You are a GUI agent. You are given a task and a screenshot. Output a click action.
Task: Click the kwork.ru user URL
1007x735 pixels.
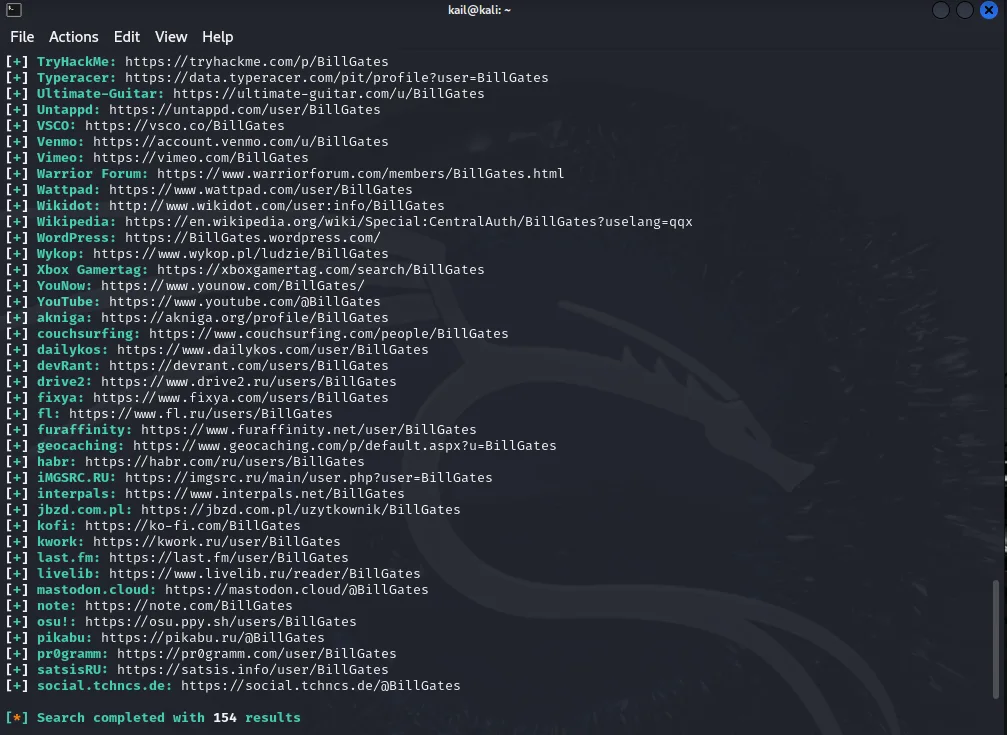216,542
